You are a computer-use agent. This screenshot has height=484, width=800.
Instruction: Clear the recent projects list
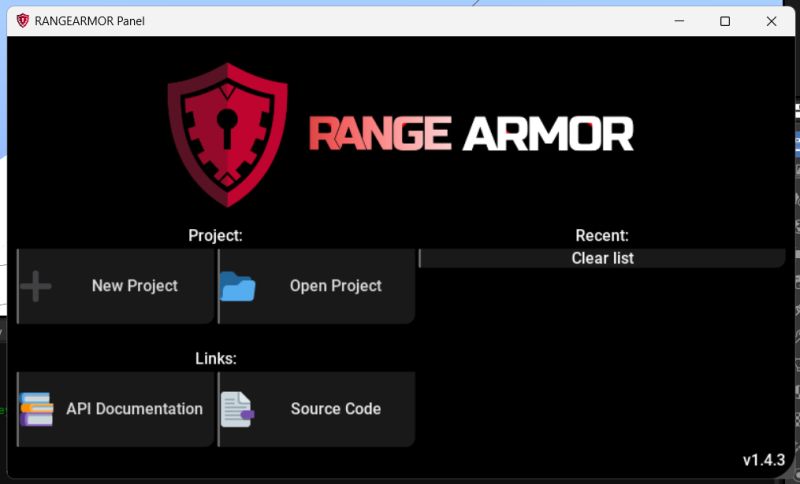pos(602,258)
